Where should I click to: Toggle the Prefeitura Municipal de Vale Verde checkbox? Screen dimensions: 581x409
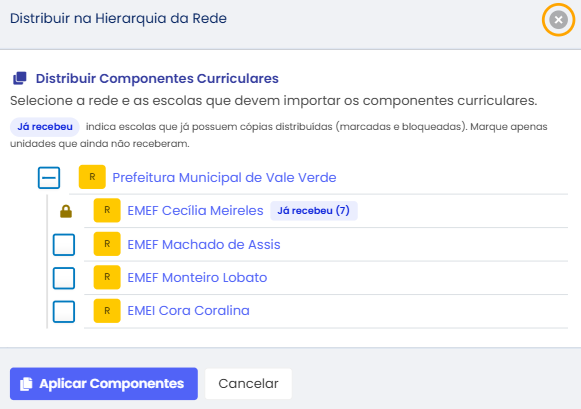pyautogui.click(x=49, y=178)
